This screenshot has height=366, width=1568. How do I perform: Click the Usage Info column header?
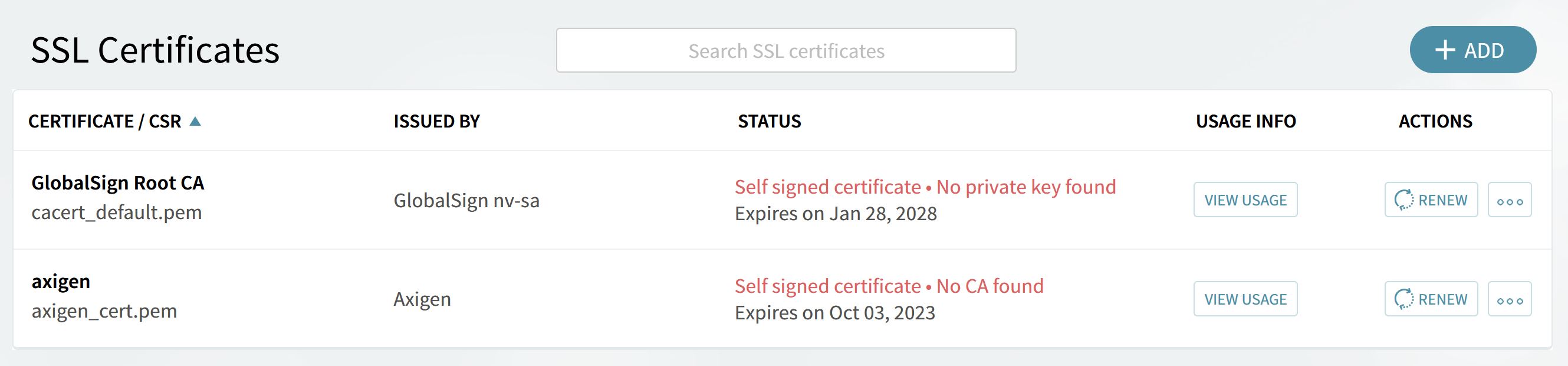click(1246, 121)
